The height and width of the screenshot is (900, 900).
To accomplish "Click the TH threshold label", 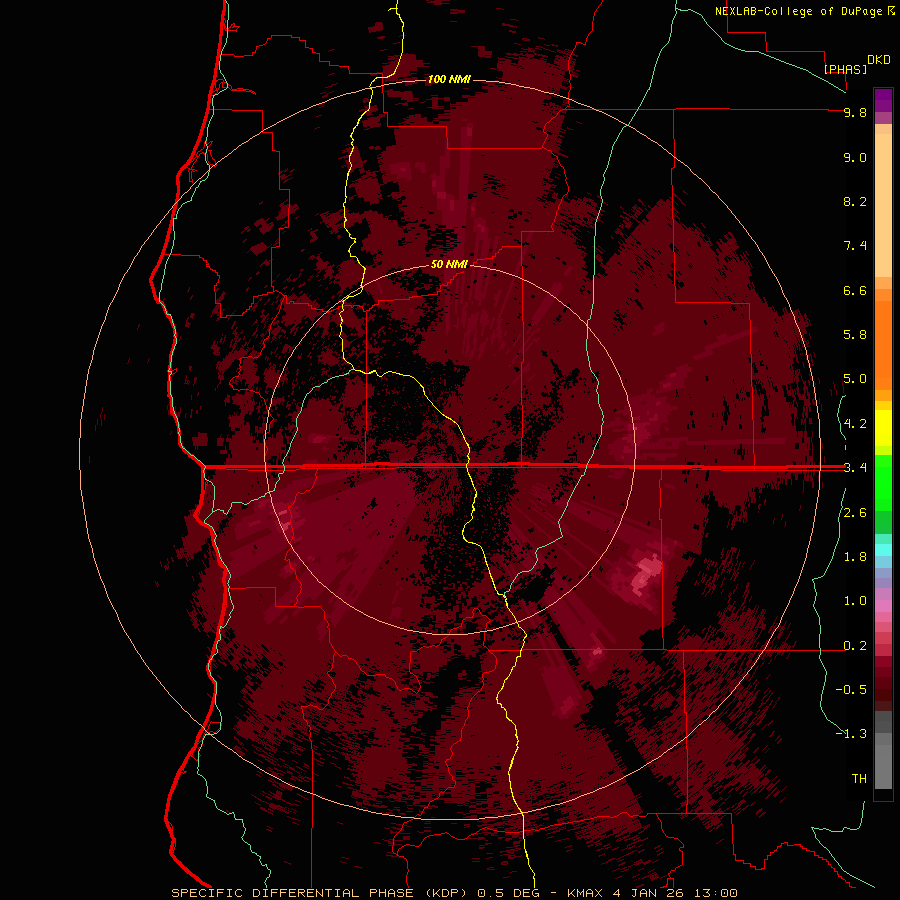I will pyautogui.click(x=859, y=779).
